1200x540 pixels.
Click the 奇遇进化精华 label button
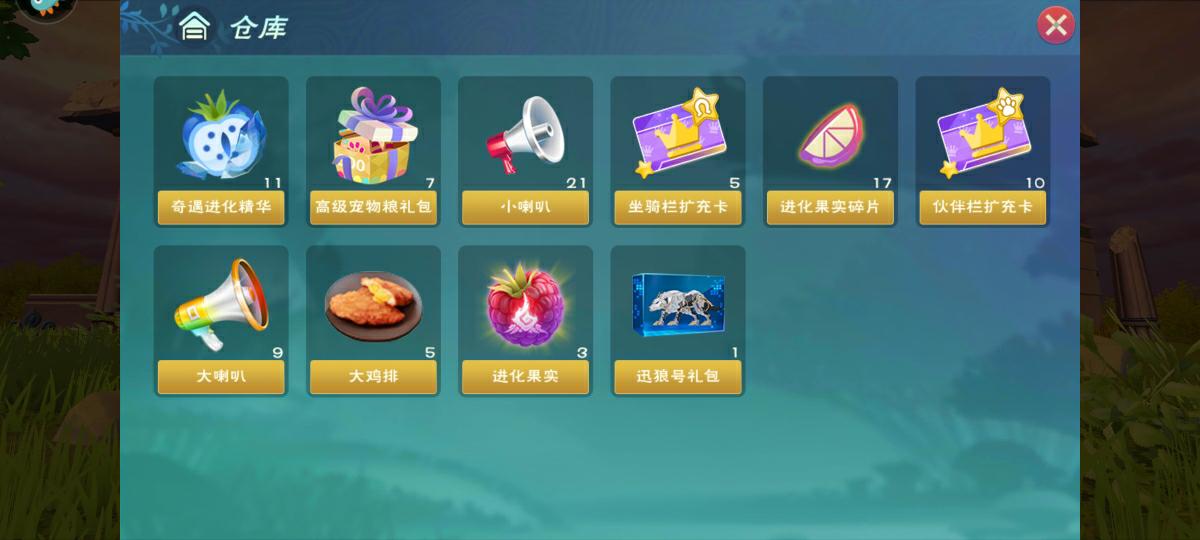pyautogui.click(x=221, y=208)
